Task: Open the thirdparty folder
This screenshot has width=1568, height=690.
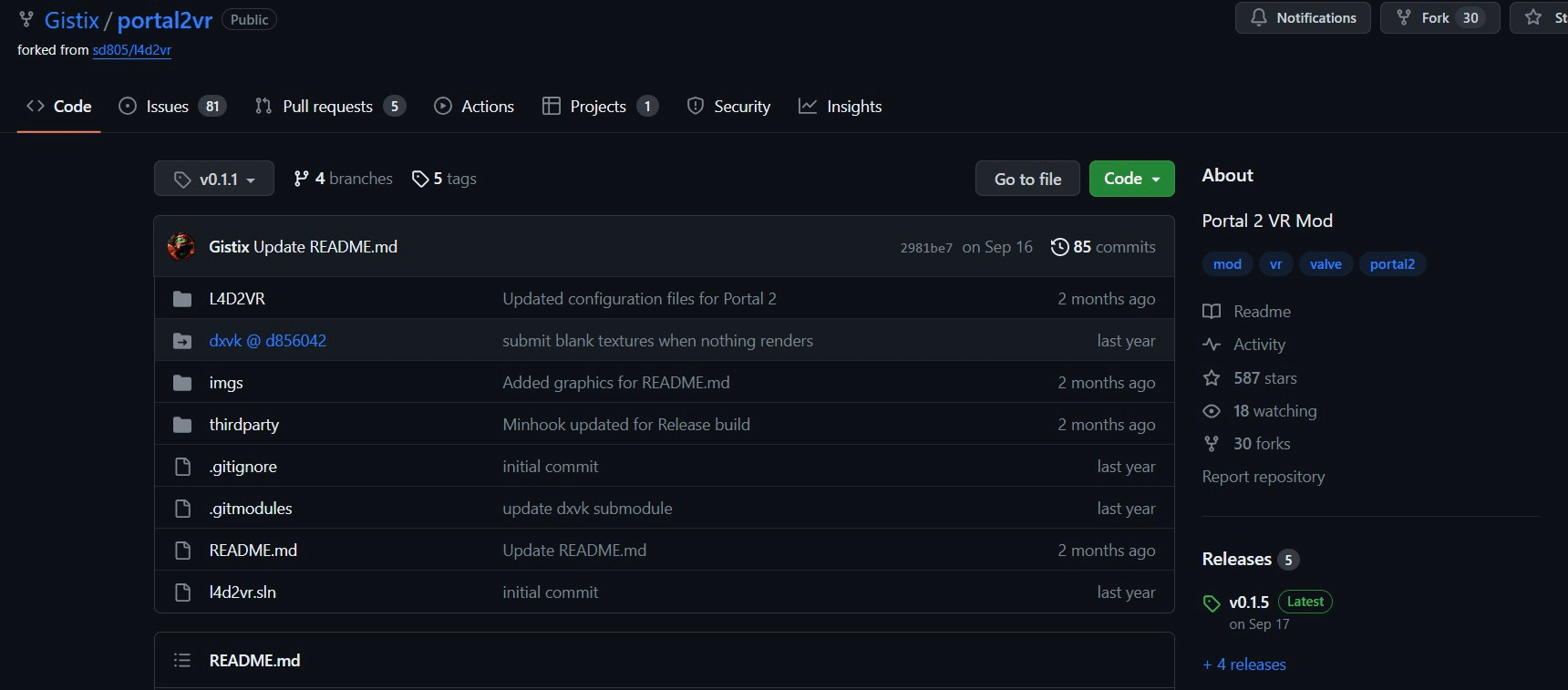Action: 244,425
